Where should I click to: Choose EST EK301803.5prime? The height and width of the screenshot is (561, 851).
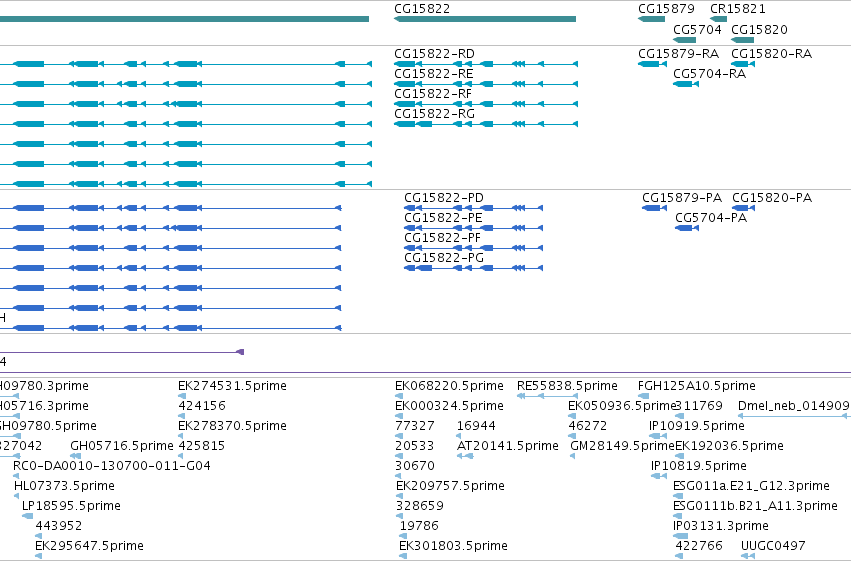click(453, 546)
